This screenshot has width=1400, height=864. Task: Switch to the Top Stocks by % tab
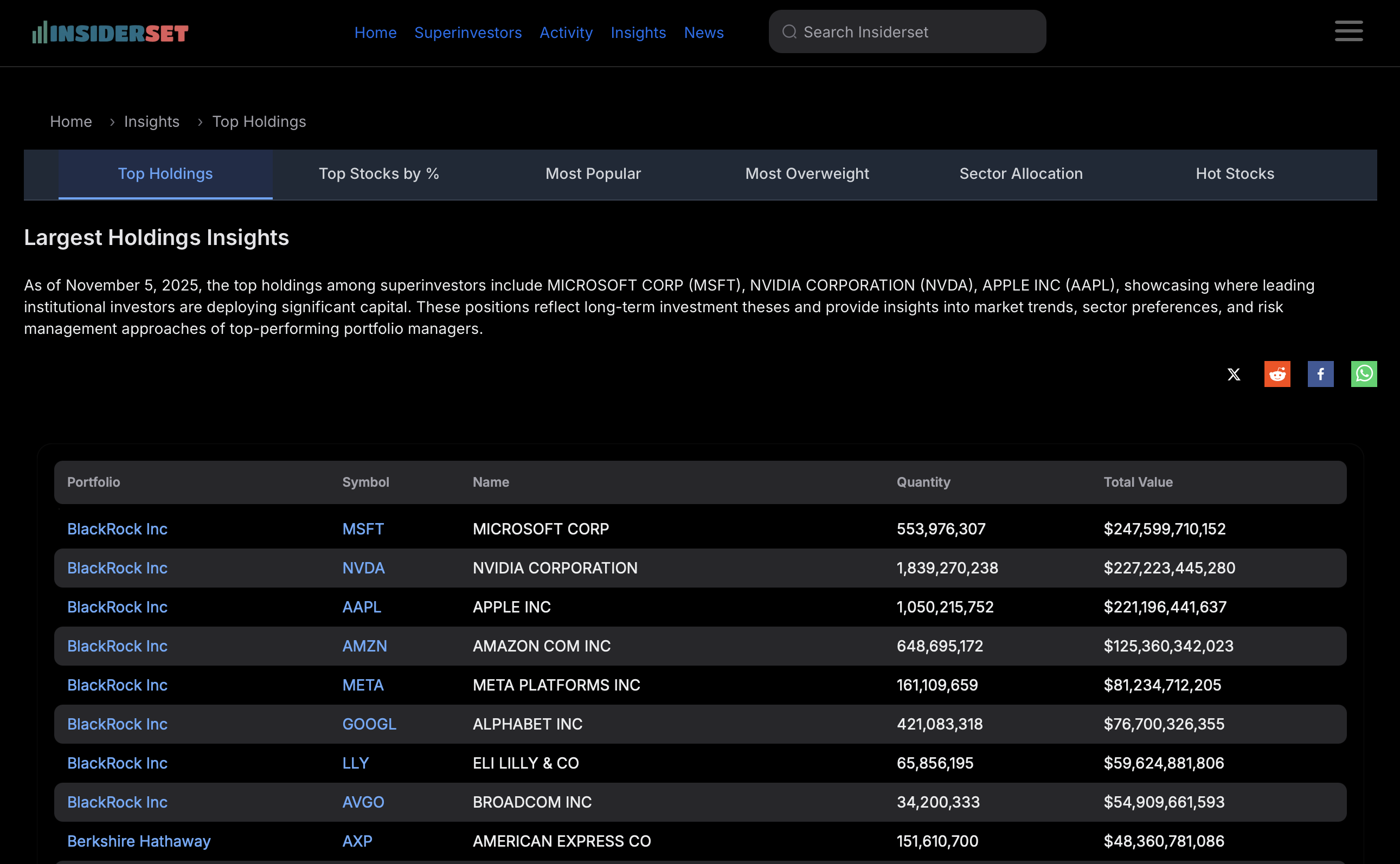(379, 175)
